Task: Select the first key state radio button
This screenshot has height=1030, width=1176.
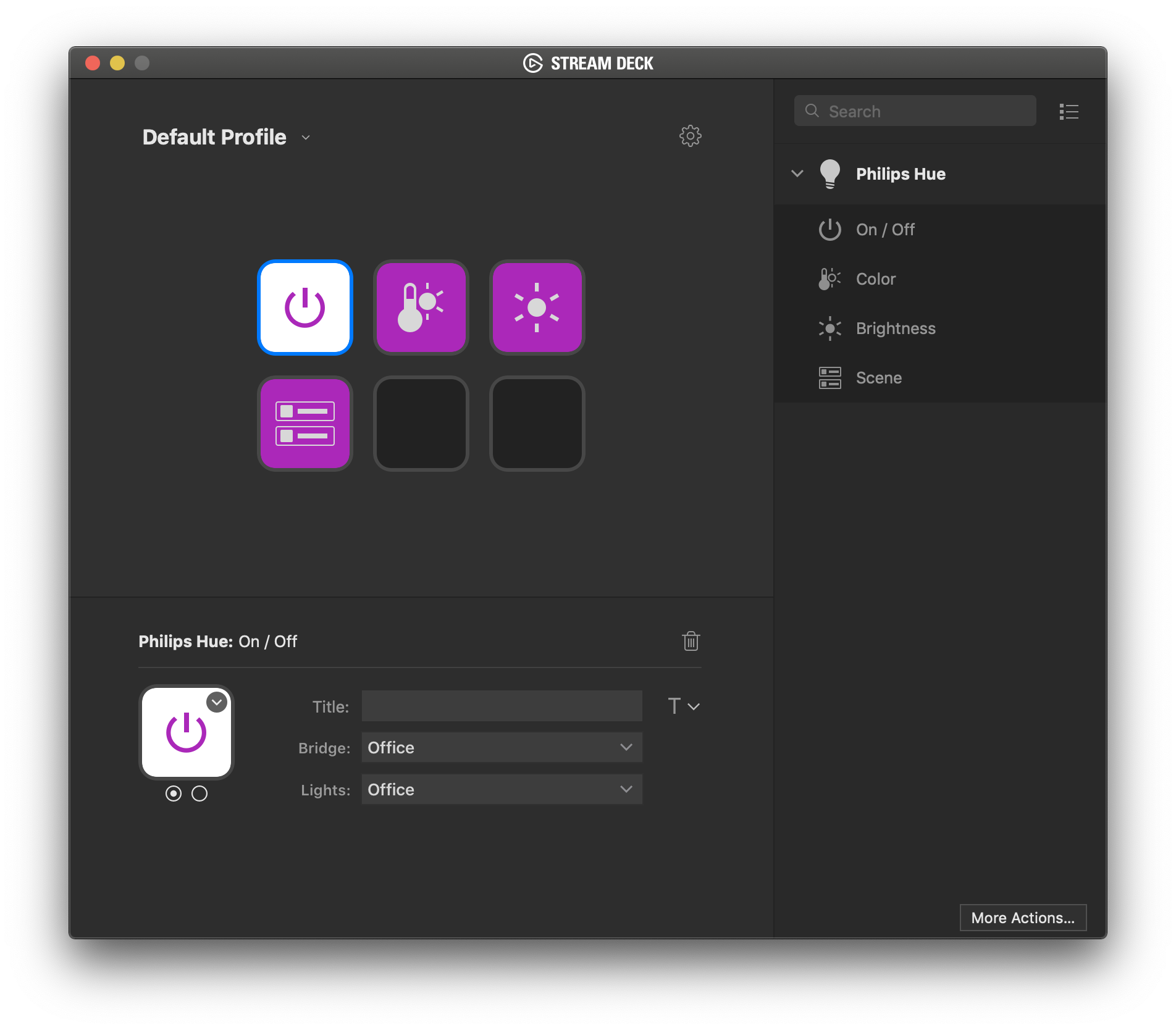Action: (174, 793)
